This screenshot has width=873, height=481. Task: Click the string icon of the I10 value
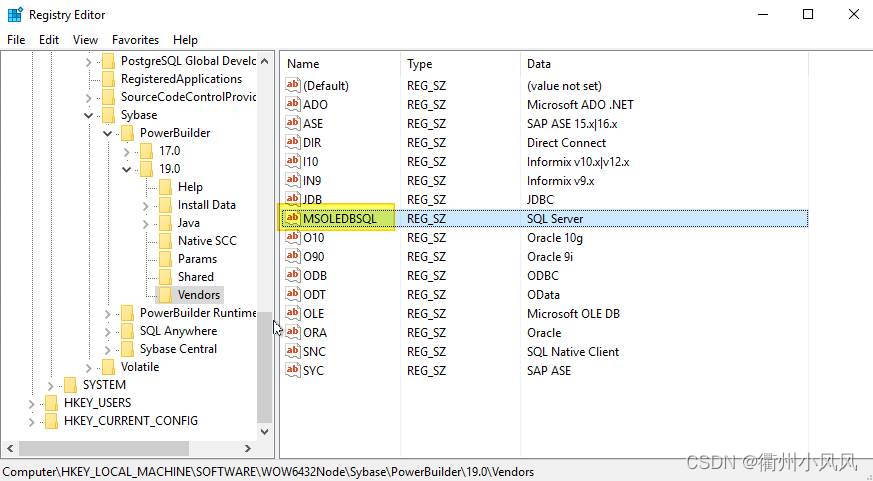tap(292, 161)
